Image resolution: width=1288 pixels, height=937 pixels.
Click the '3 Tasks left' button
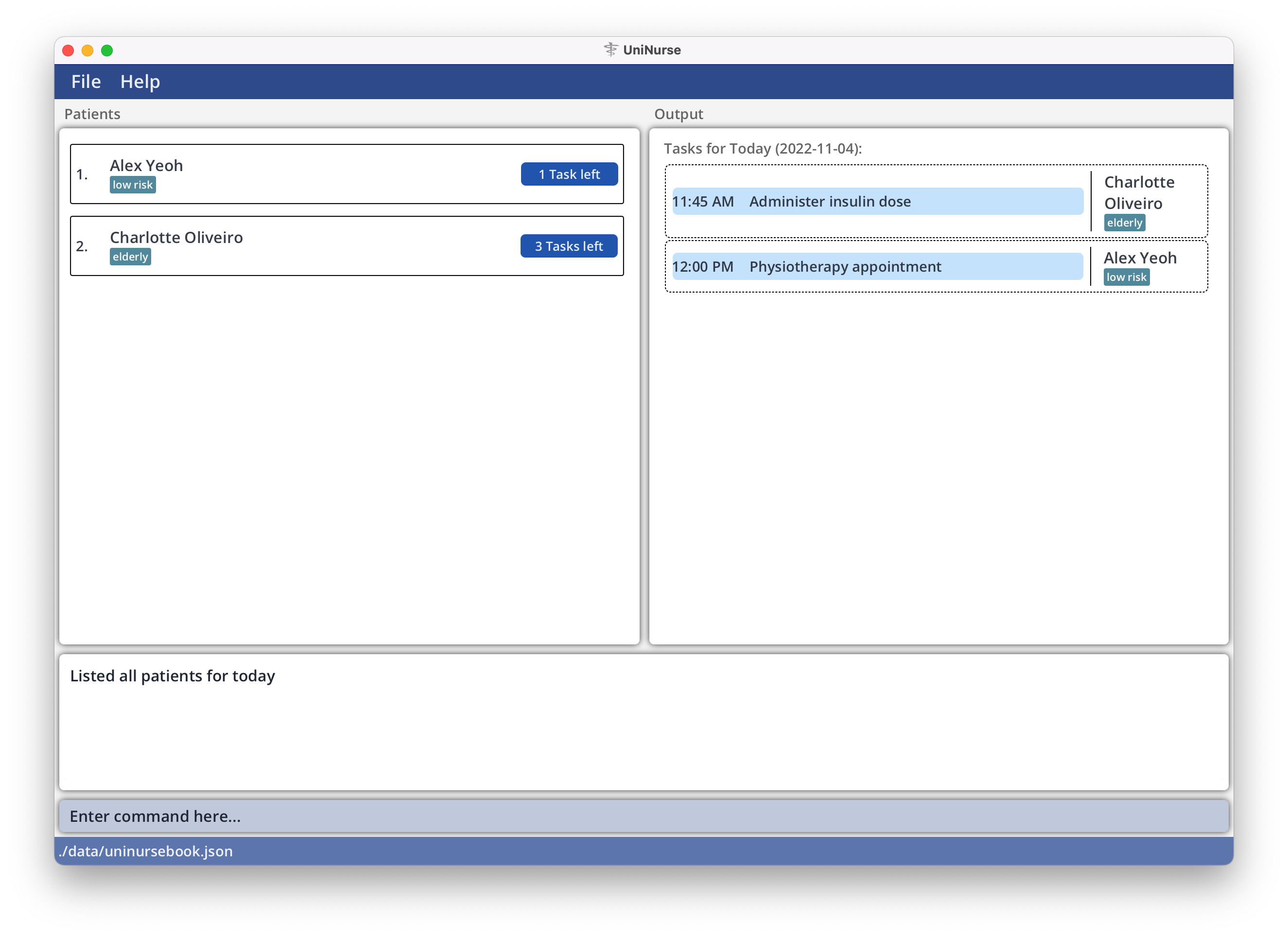click(569, 246)
